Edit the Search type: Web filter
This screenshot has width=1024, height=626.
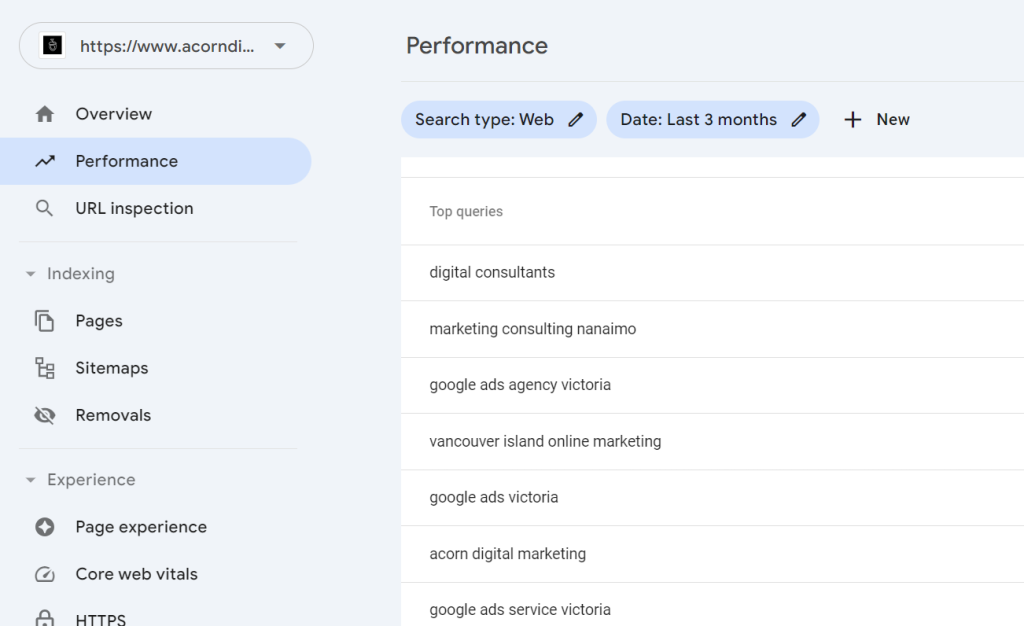click(x=498, y=119)
